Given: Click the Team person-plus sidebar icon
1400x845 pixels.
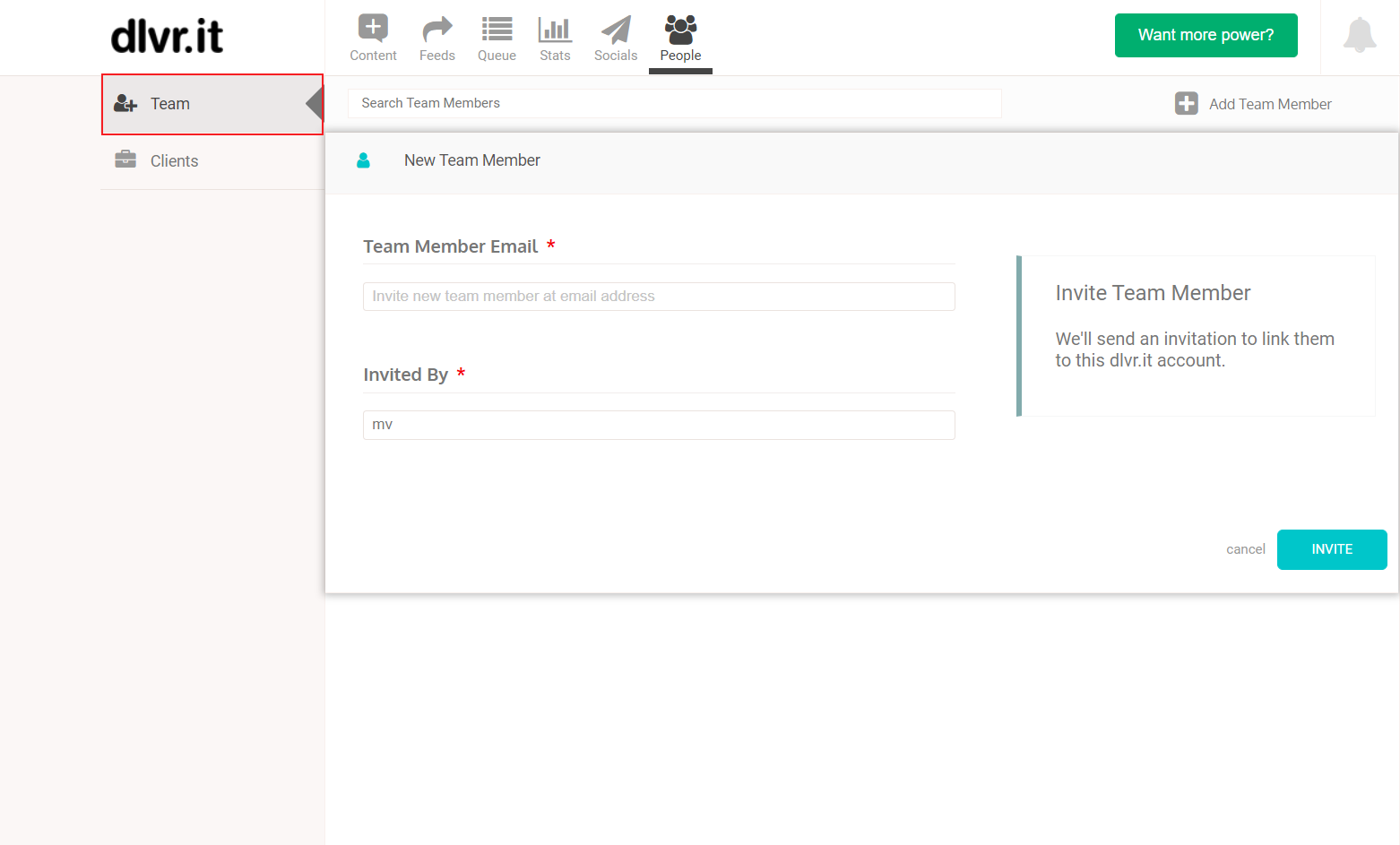Looking at the screenshot, I should point(125,104).
